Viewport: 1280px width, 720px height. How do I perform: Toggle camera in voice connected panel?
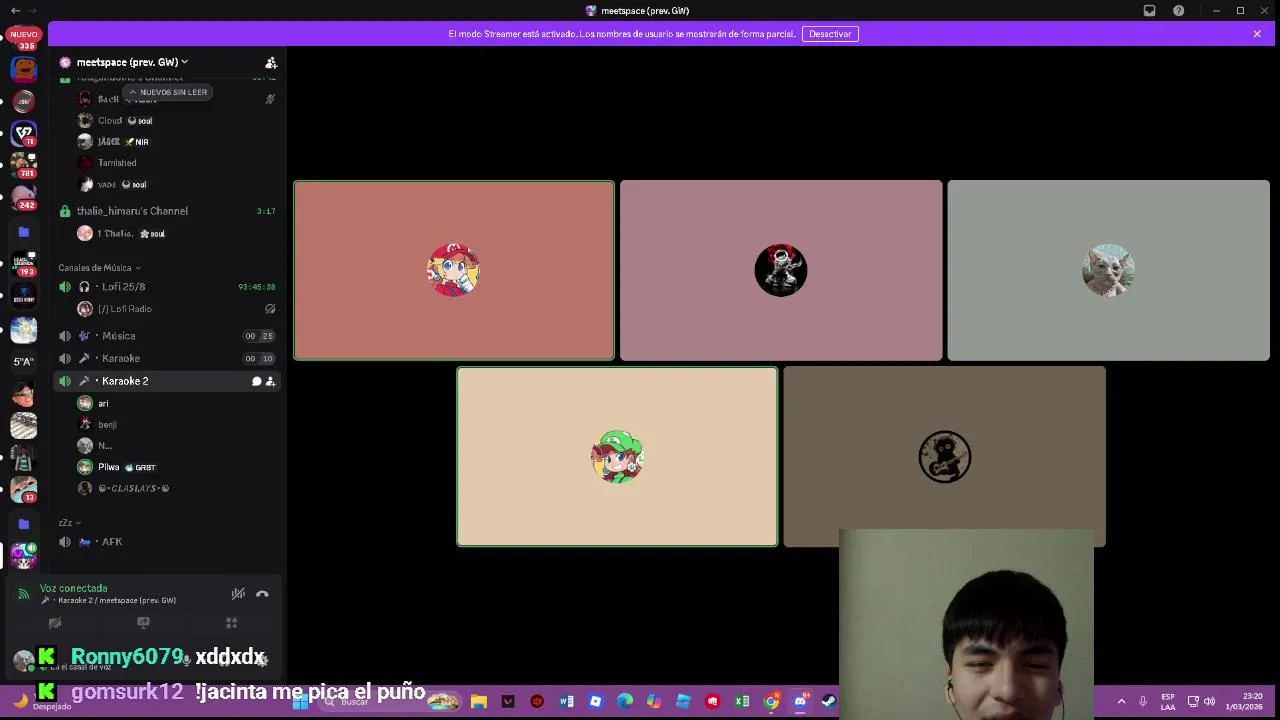pos(55,623)
